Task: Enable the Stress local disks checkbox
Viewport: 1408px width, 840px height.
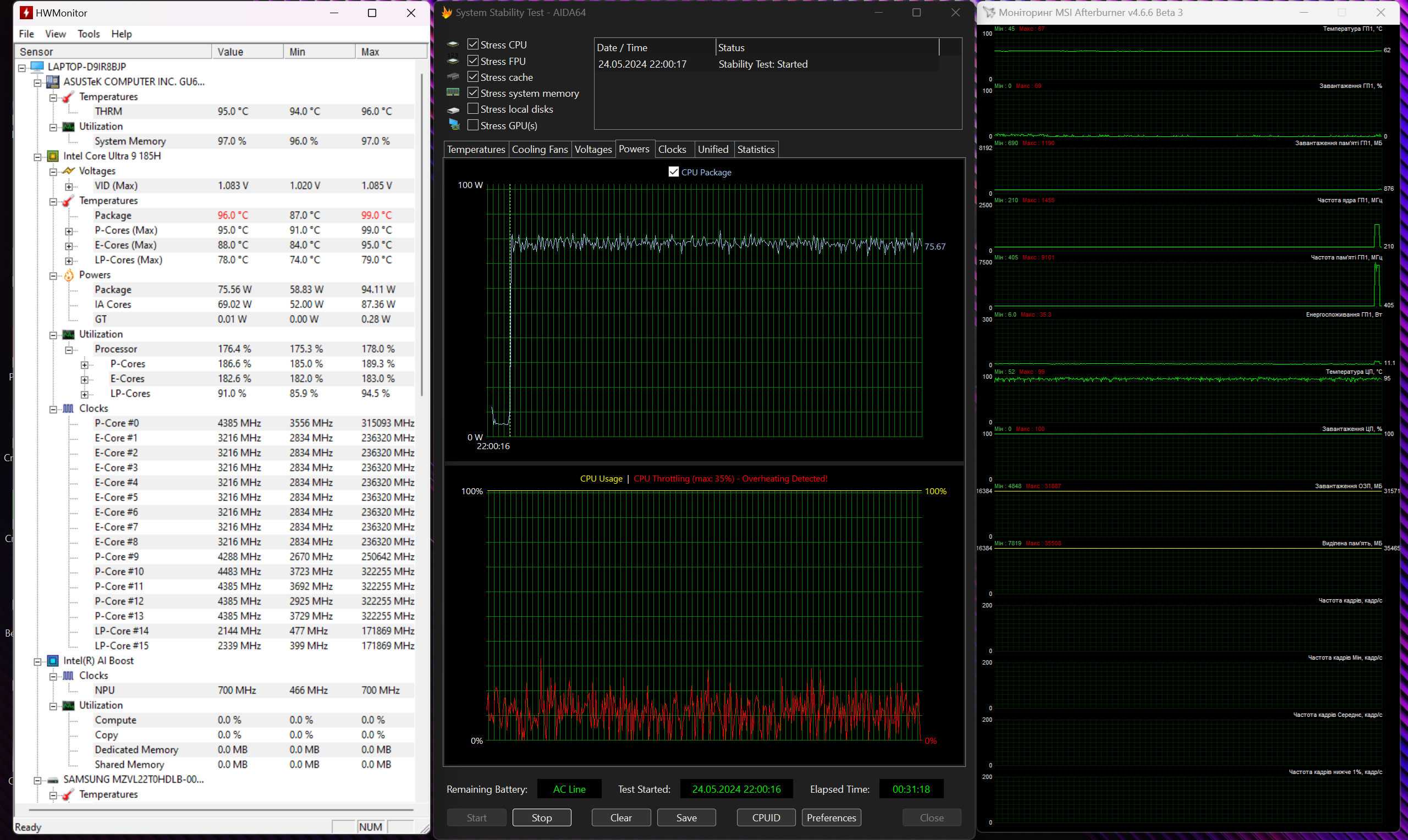Action: coord(473,109)
